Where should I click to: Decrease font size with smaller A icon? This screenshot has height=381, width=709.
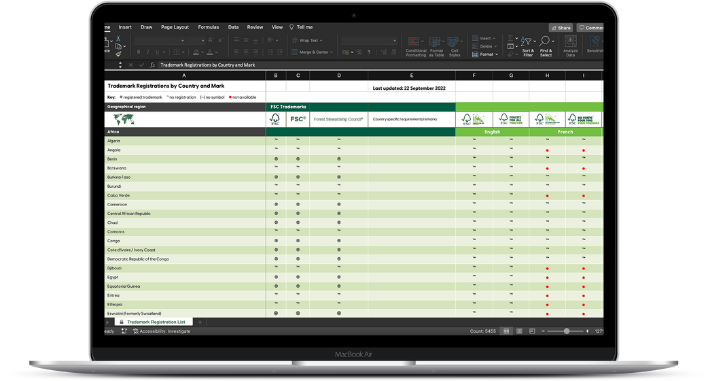pyautogui.click(x=220, y=41)
